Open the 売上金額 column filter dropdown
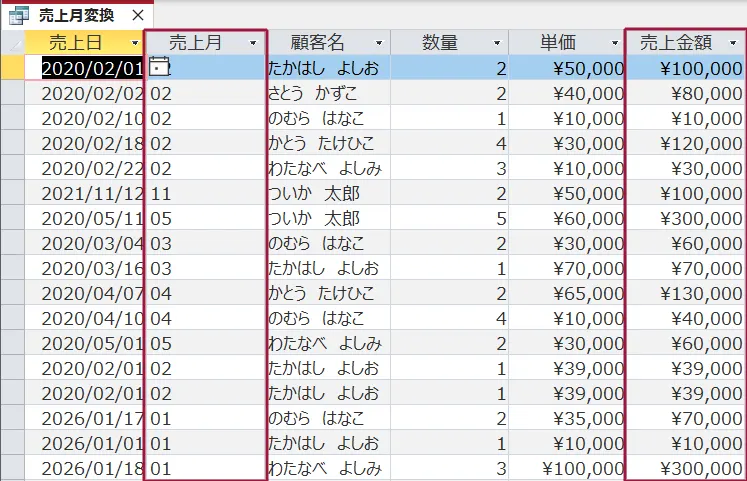This screenshot has height=481, width=747. tap(734, 43)
